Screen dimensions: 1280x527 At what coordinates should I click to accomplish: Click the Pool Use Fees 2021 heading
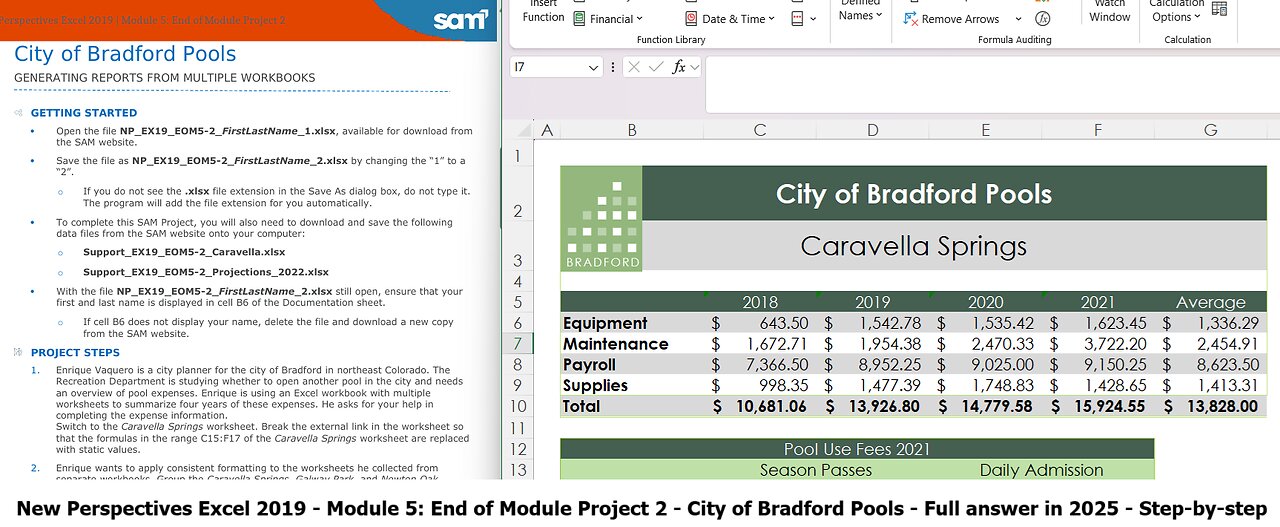pos(857,449)
